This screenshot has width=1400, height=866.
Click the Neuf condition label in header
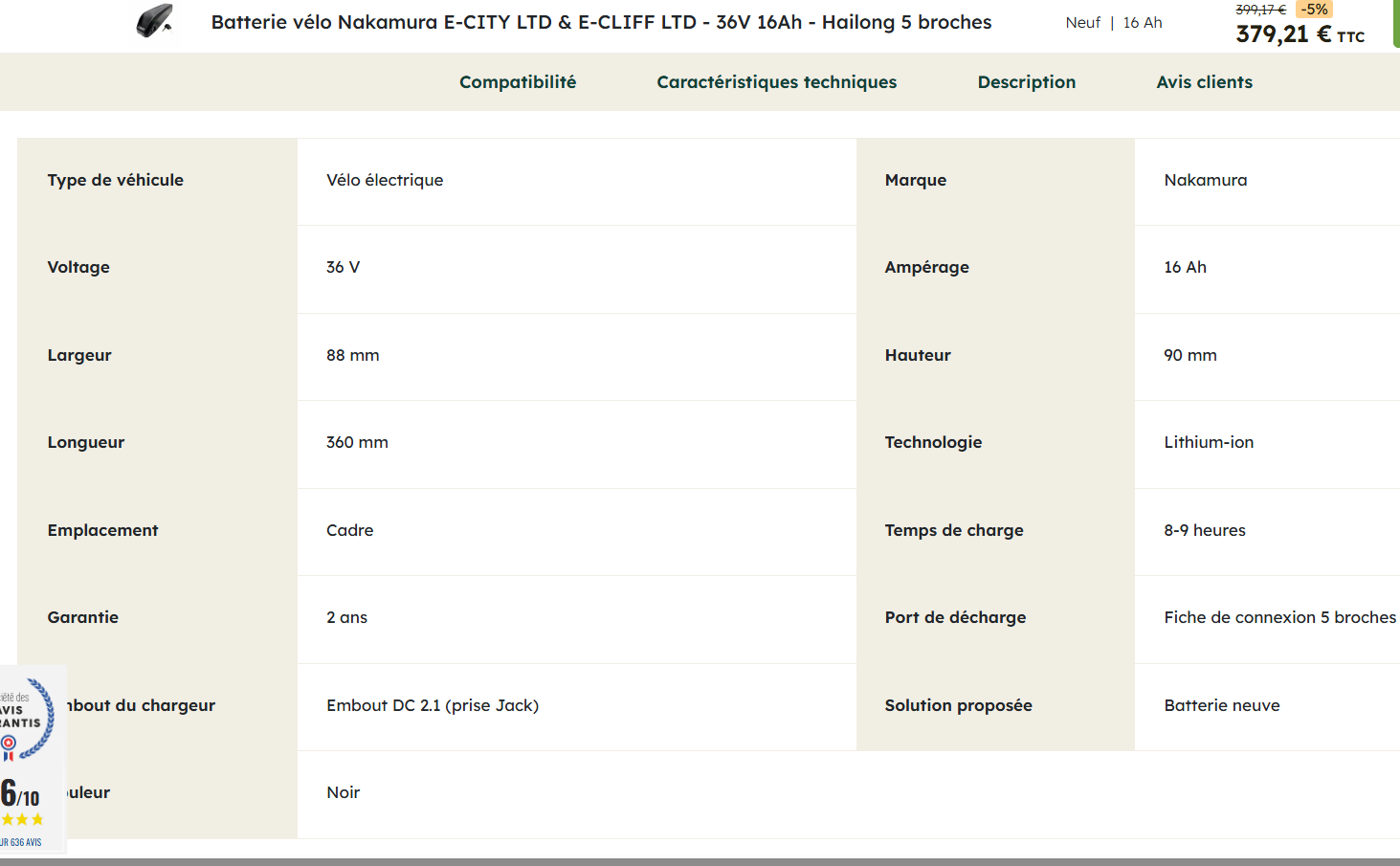pyautogui.click(x=1083, y=23)
